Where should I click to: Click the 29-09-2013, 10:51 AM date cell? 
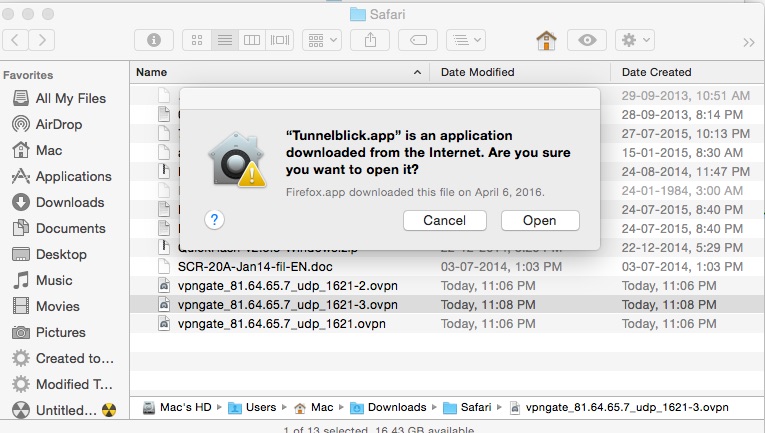pyautogui.click(x=685, y=96)
